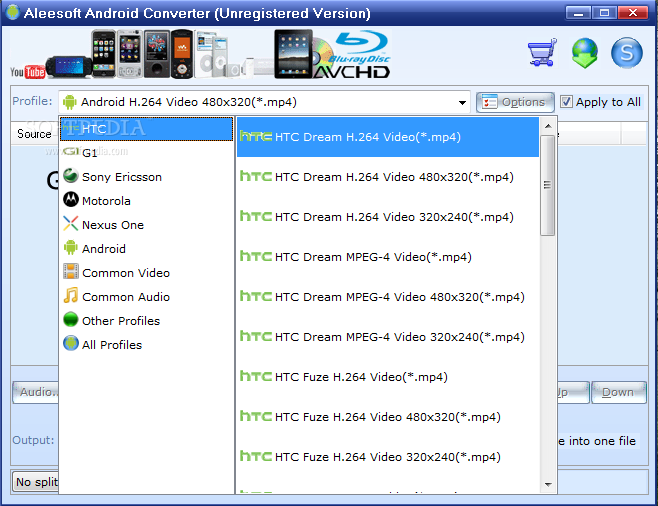Select the G1 category label
This screenshot has width=658, height=506.
89,153
